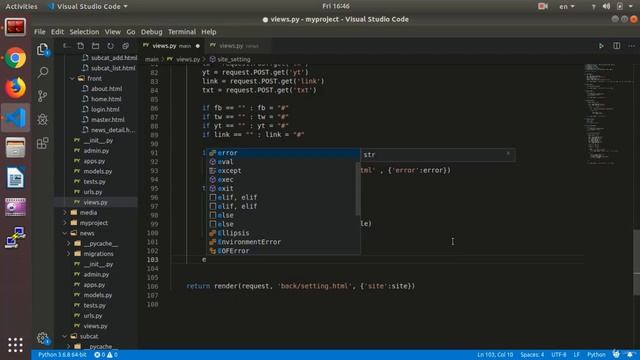Click the suggestion list scrollbar
Image resolution: width=640 pixels, height=360 pixels.
click(x=358, y=188)
